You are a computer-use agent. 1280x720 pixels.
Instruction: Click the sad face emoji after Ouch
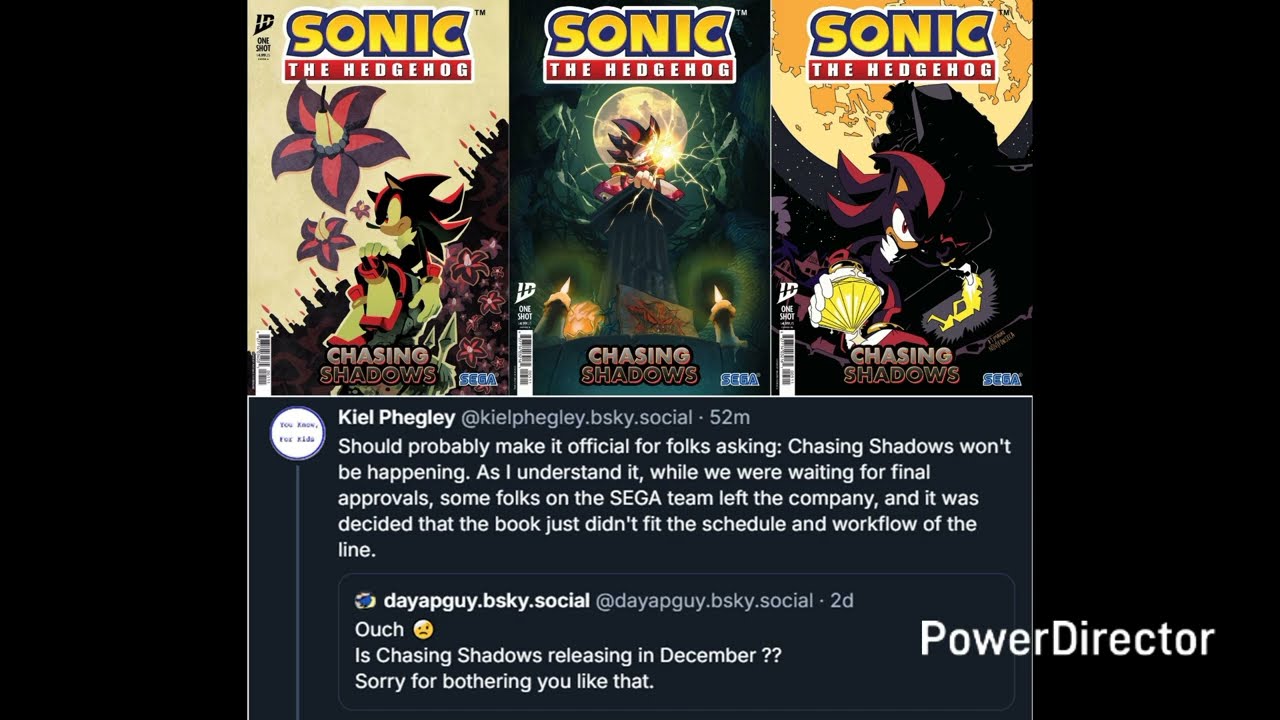[423, 630]
